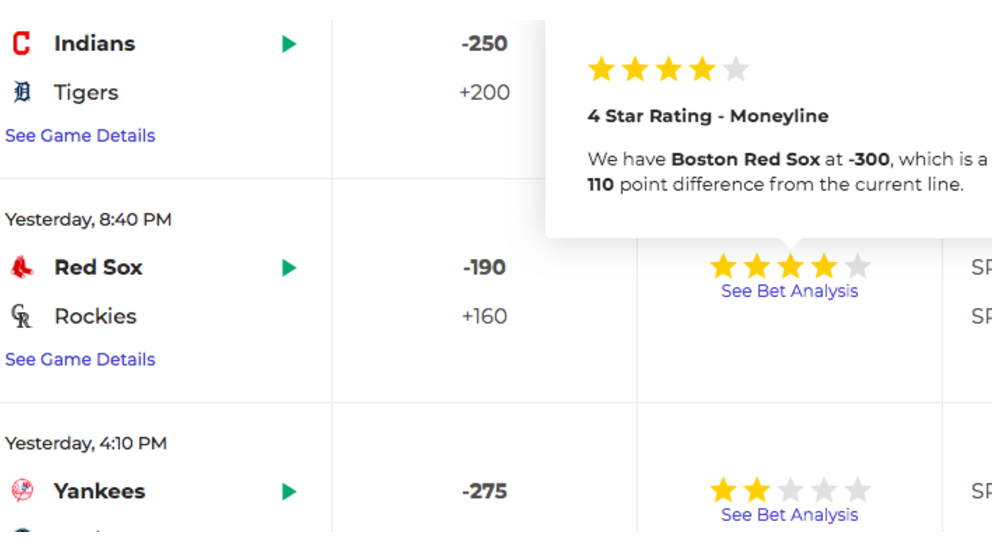The height and width of the screenshot is (560, 992).
Task: Select the Rockies +160 moneyline odds
Action: click(x=485, y=316)
